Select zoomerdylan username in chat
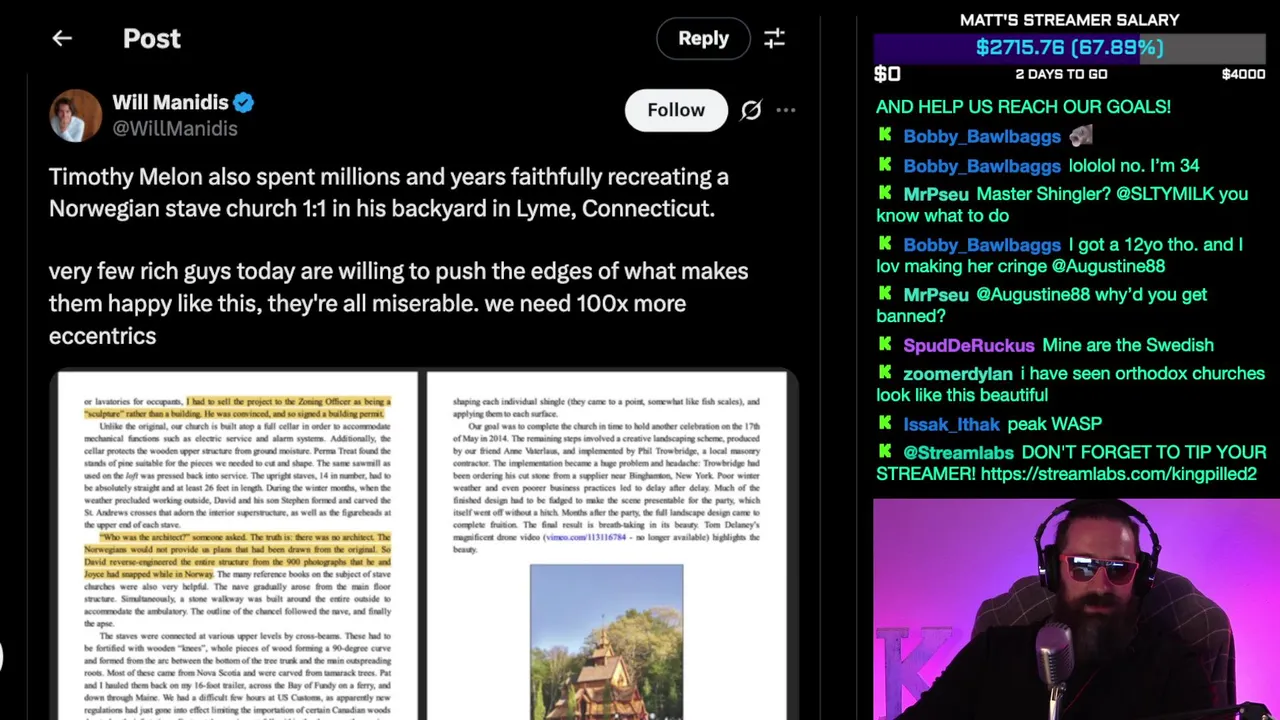The width and height of the screenshot is (1280, 720). [957, 373]
